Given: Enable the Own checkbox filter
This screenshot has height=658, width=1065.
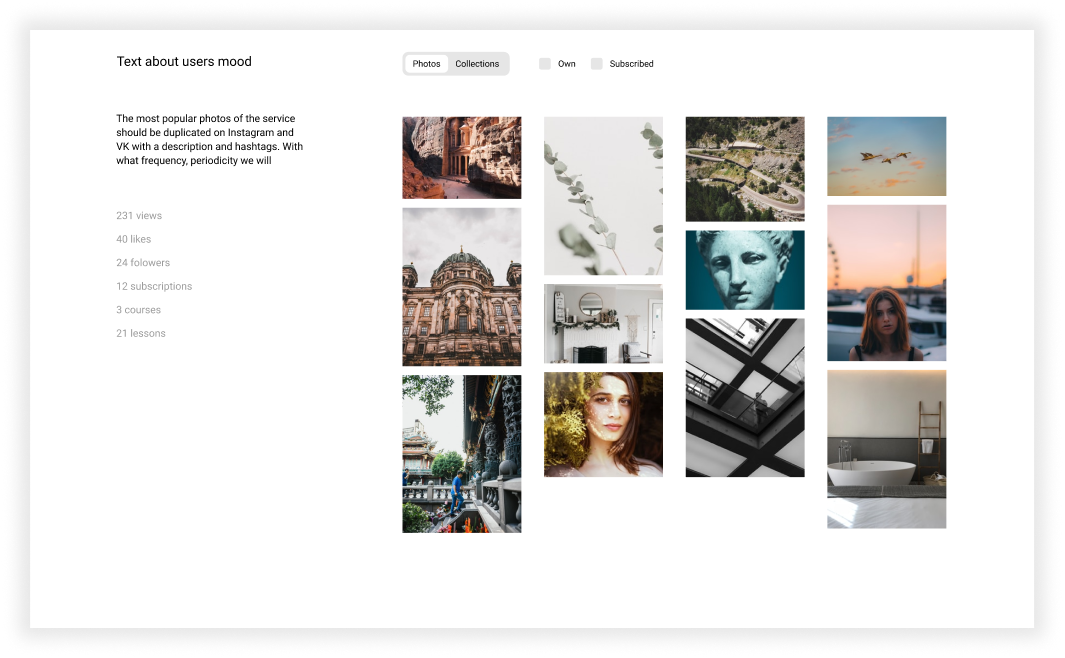Looking at the screenshot, I should (545, 64).
